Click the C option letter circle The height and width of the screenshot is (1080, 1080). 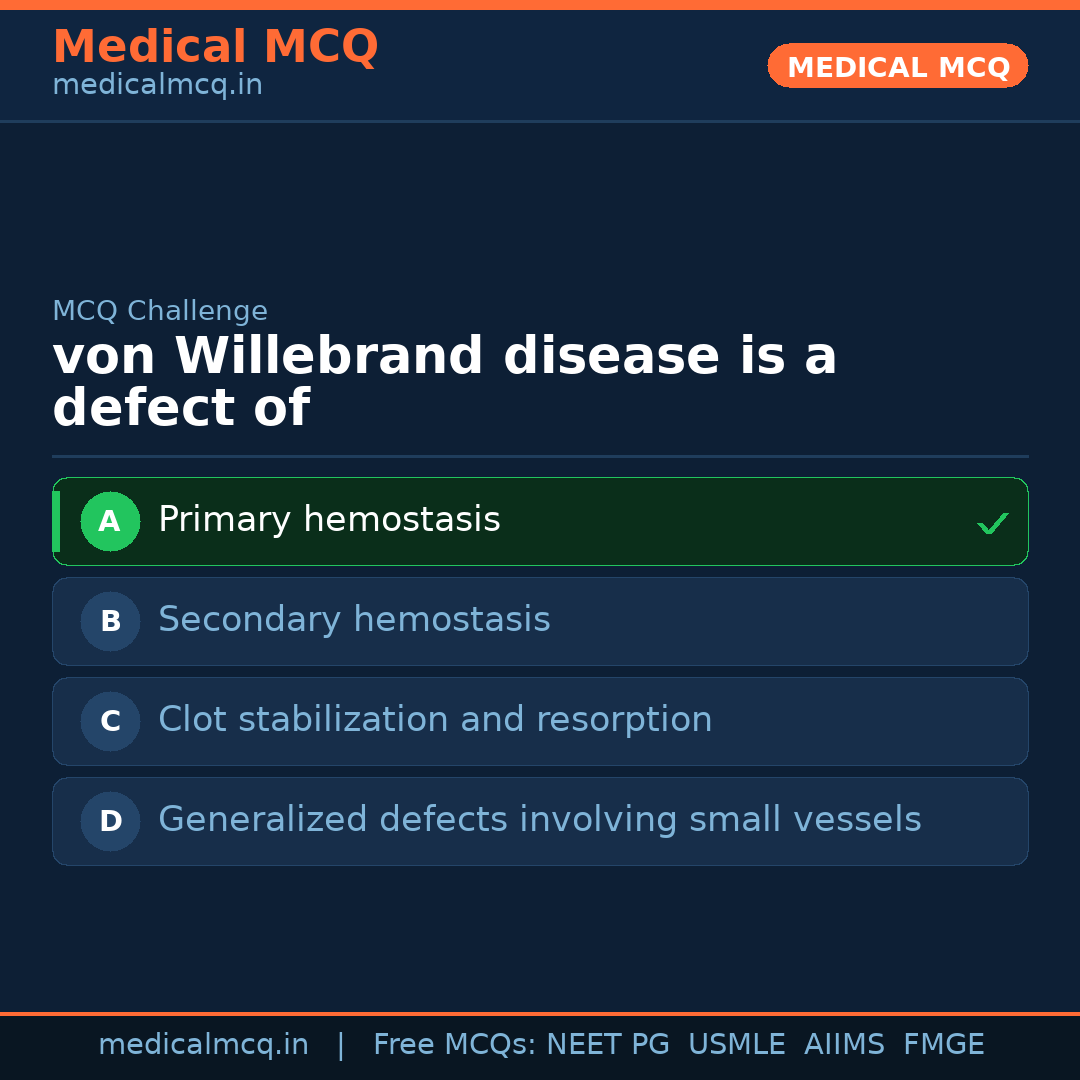[x=110, y=721]
